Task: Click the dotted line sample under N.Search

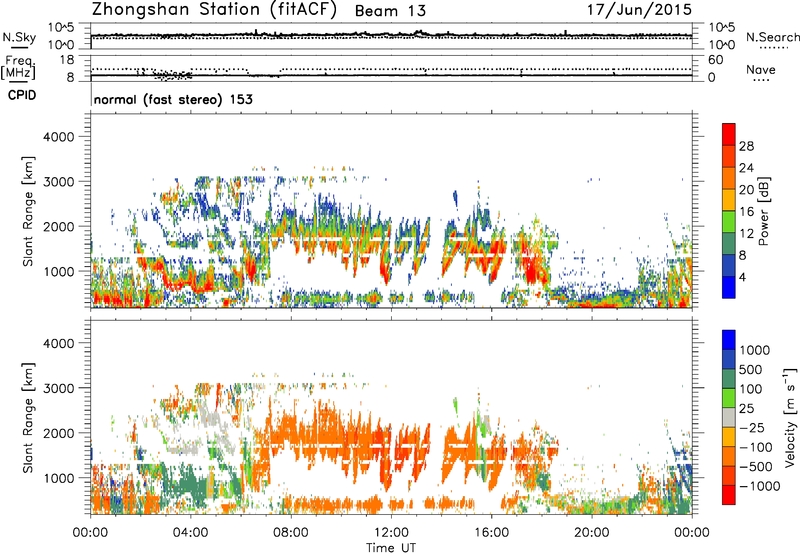Action: pos(774,48)
